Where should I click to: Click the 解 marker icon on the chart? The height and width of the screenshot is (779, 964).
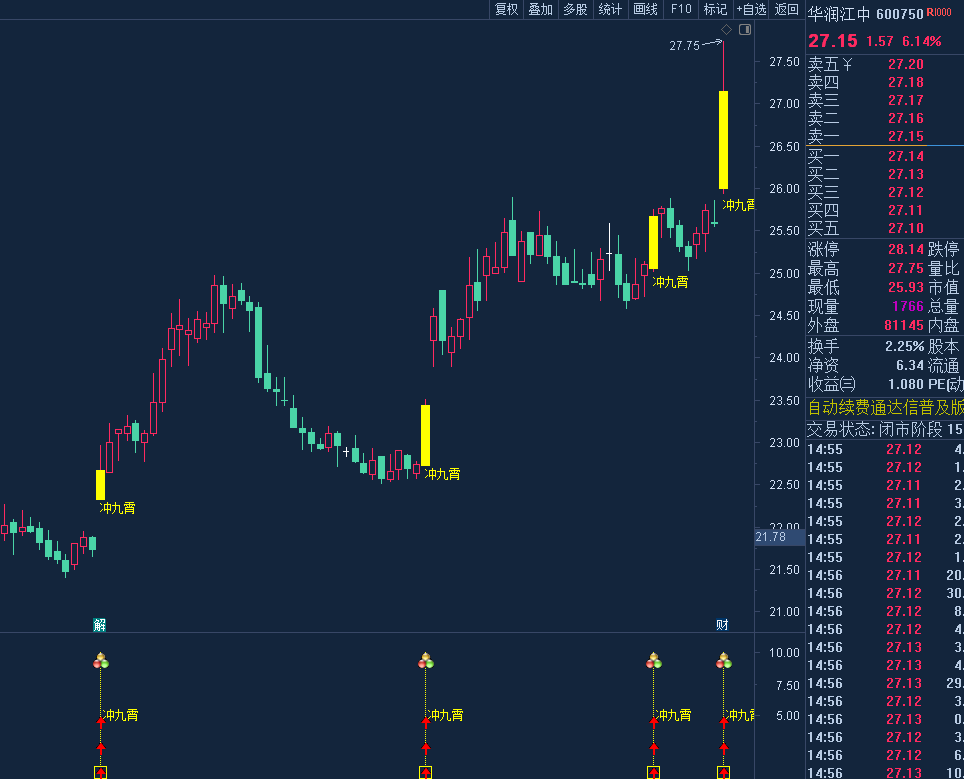tap(99, 625)
